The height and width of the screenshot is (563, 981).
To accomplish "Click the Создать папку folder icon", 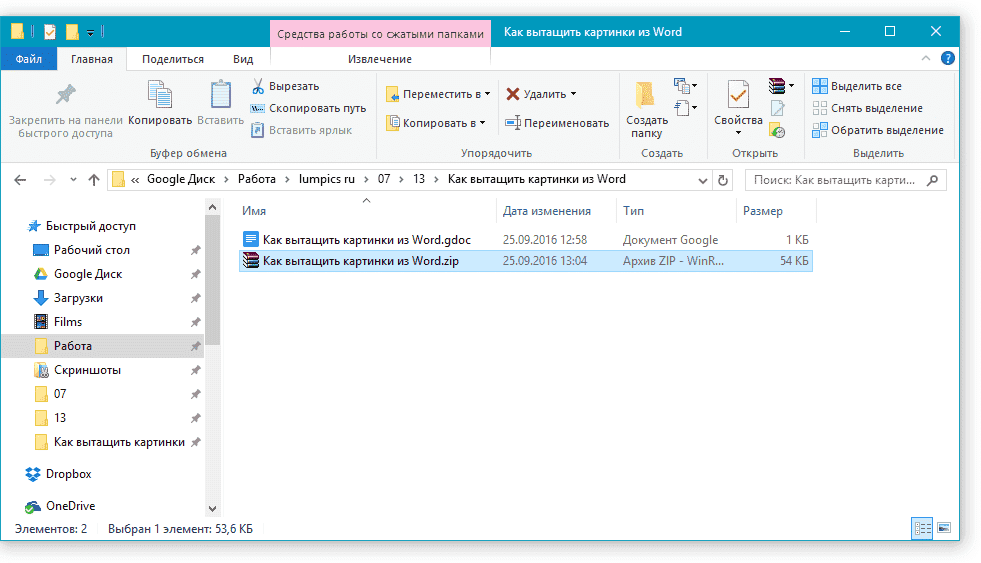I will tap(646, 96).
